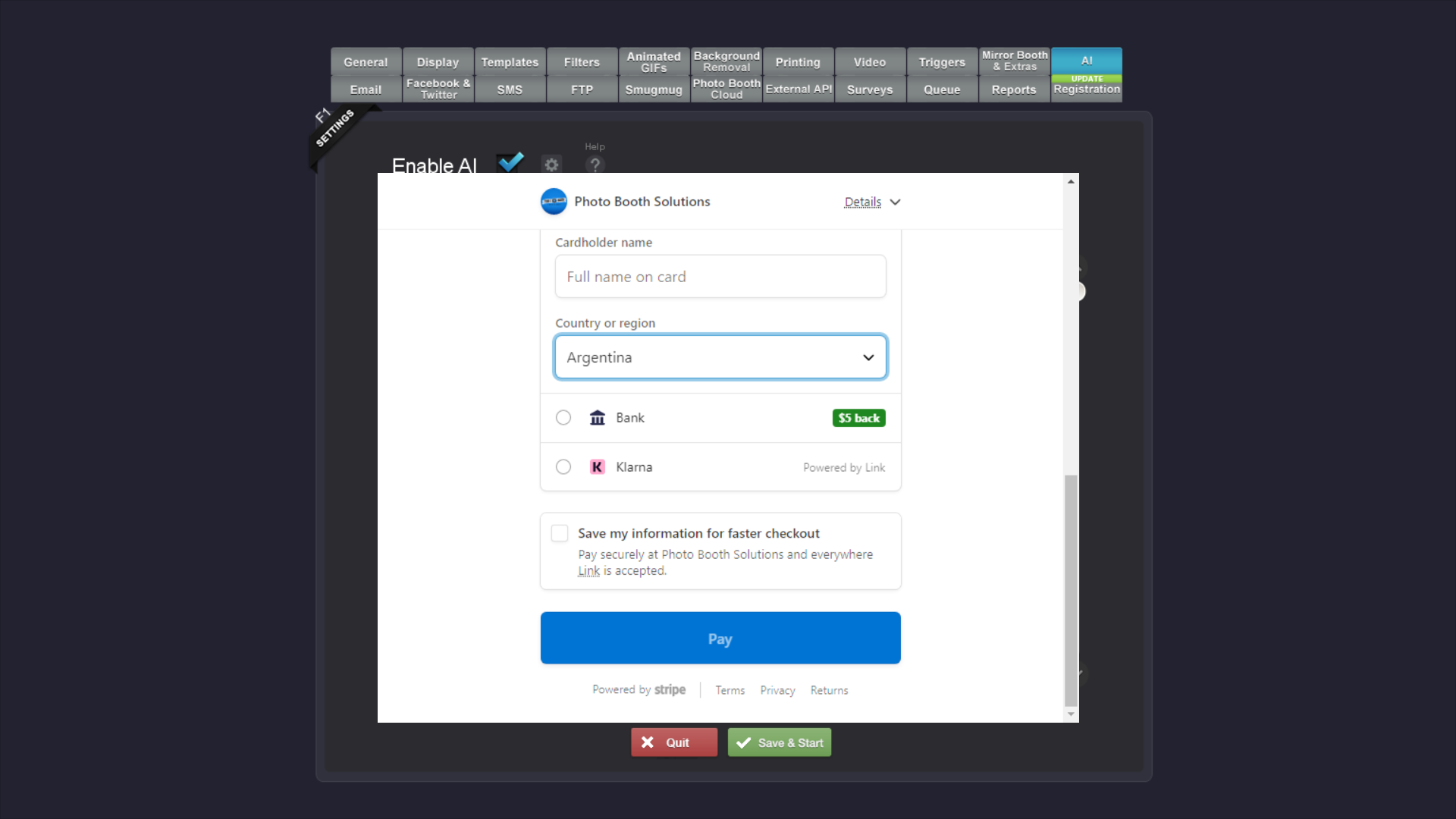Click the Link hyperlink in checkout text
Screen dimensions: 1456x819
588,571
